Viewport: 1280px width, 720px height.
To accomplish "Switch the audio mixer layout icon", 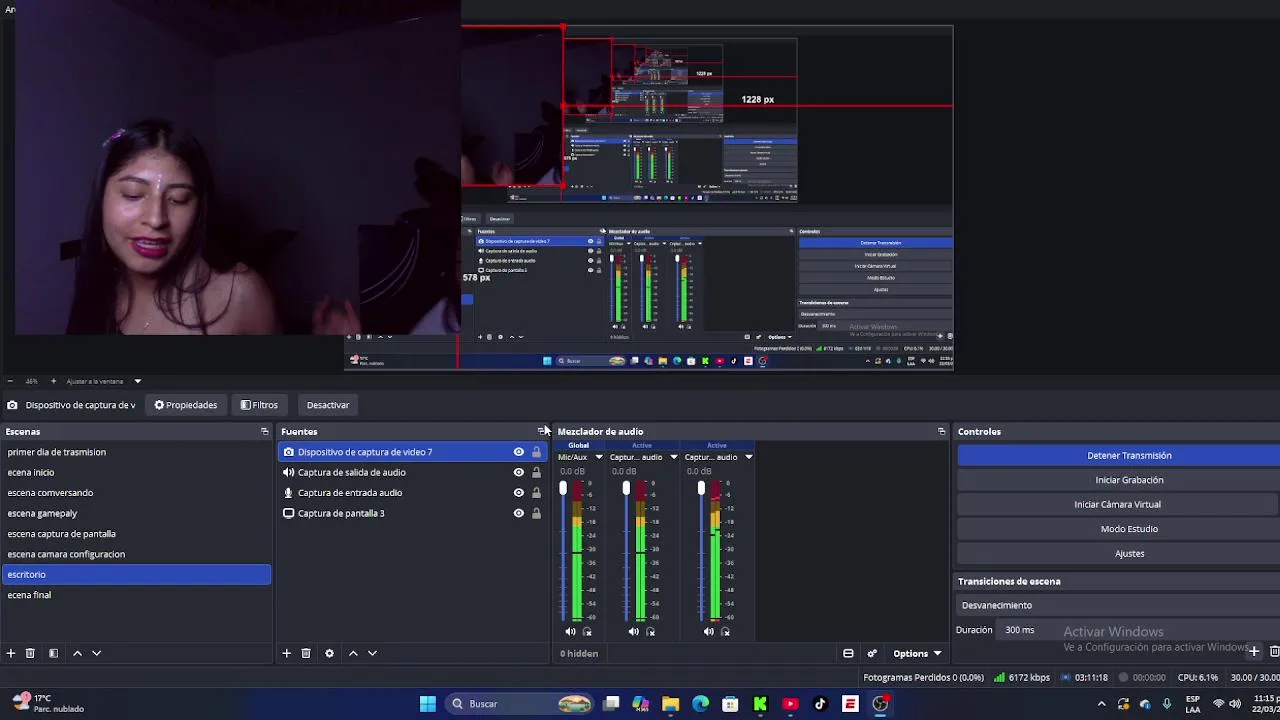I will 848,653.
